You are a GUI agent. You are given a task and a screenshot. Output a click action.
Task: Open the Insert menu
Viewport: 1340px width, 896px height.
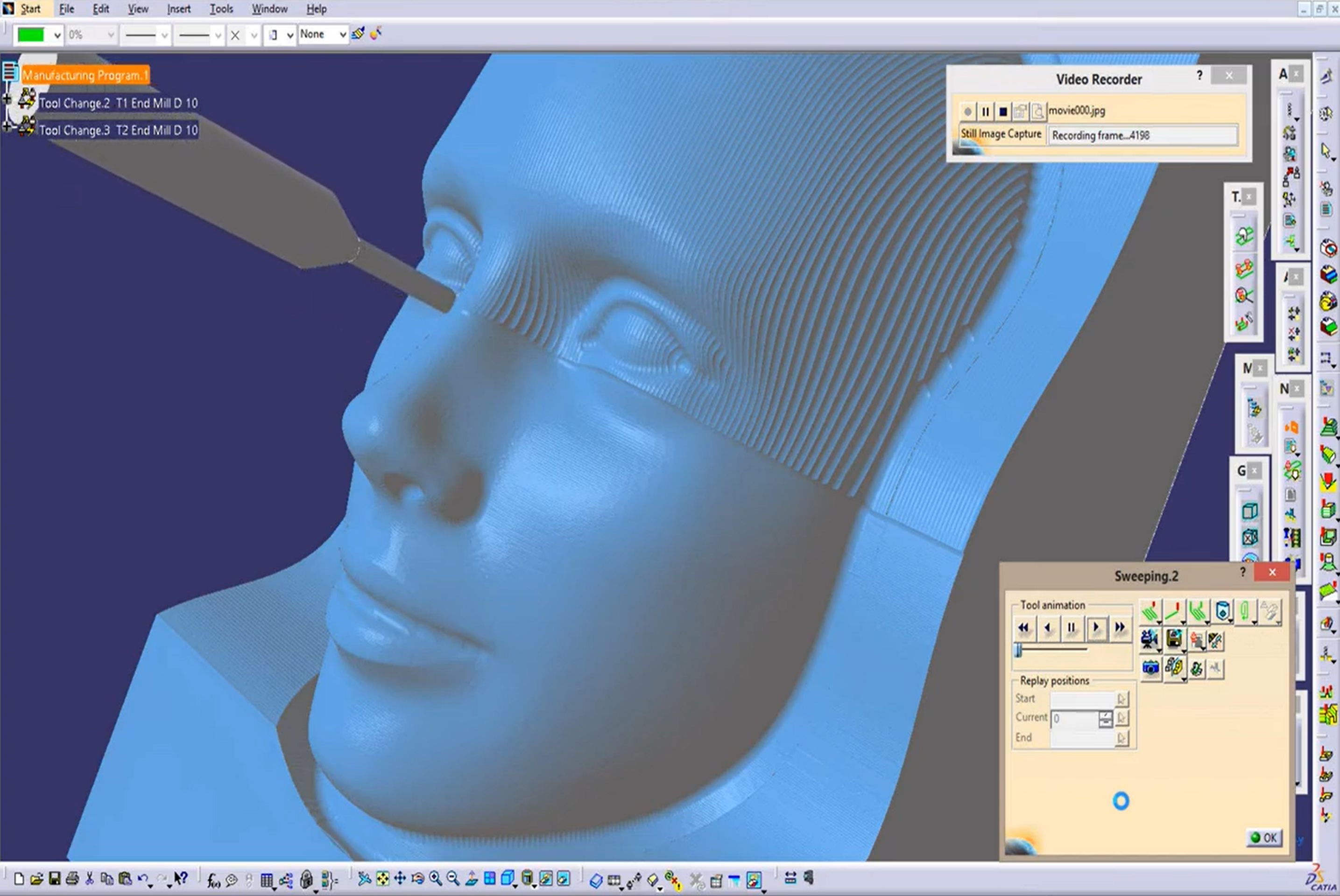(x=178, y=8)
